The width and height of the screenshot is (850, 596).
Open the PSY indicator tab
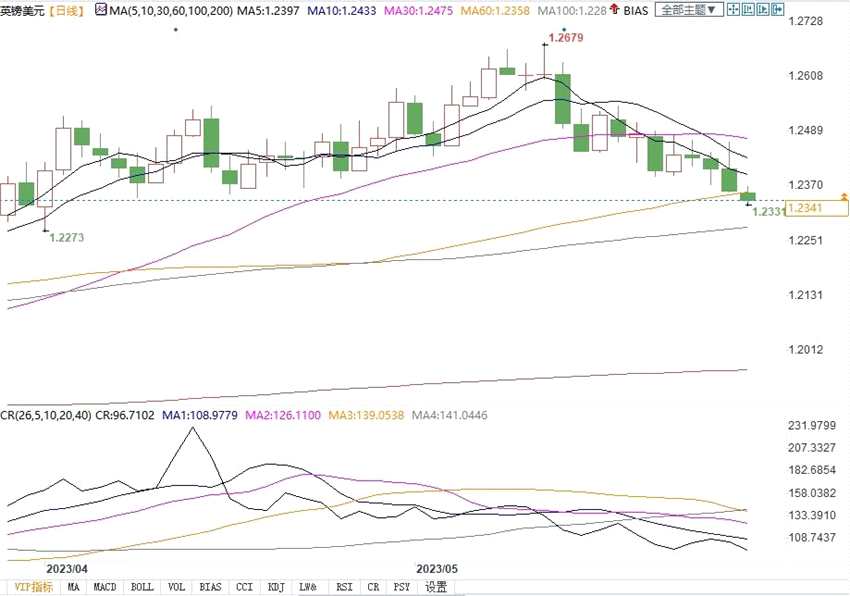(x=402, y=587)
